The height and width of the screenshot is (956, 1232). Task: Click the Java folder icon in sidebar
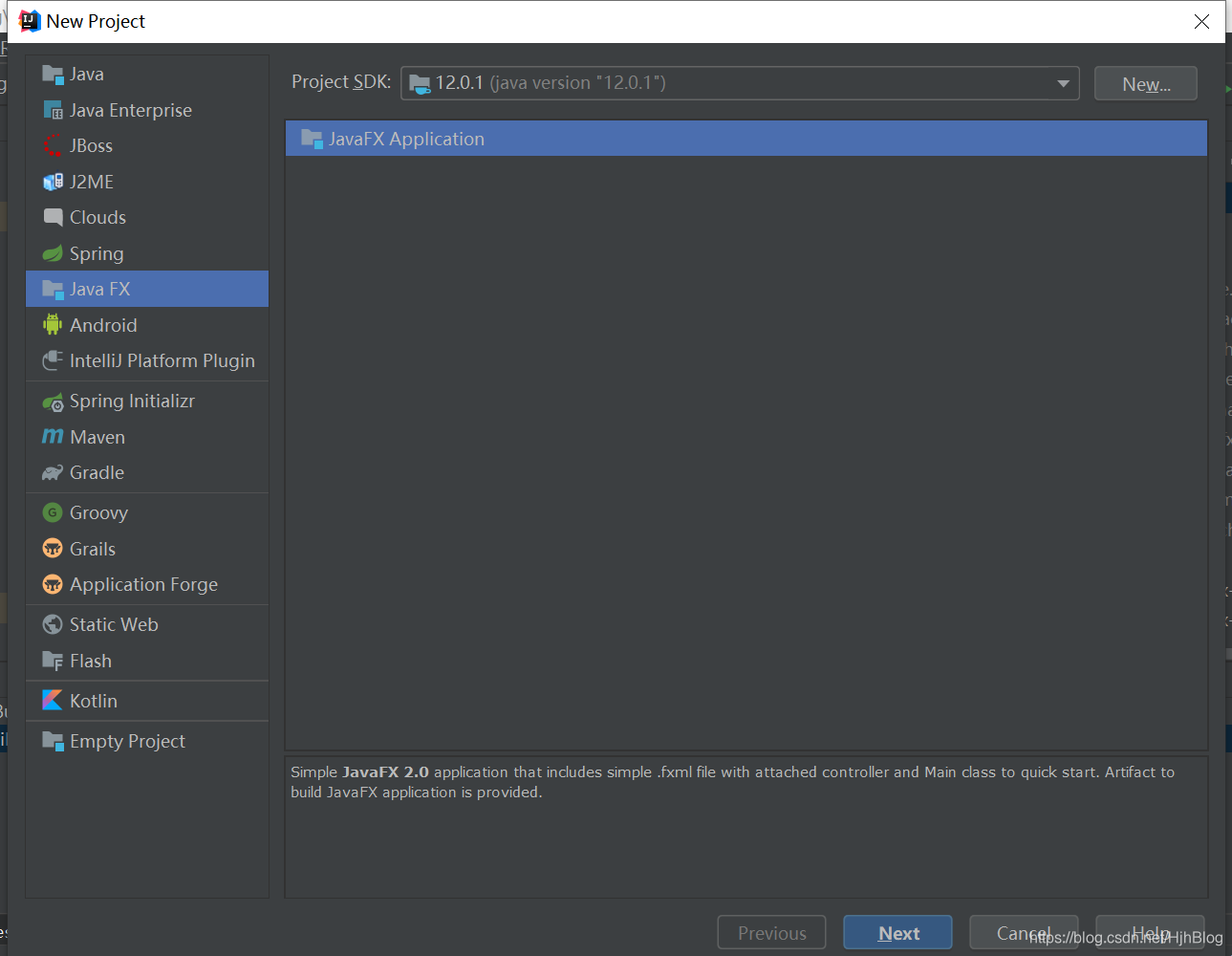[53, 75]
